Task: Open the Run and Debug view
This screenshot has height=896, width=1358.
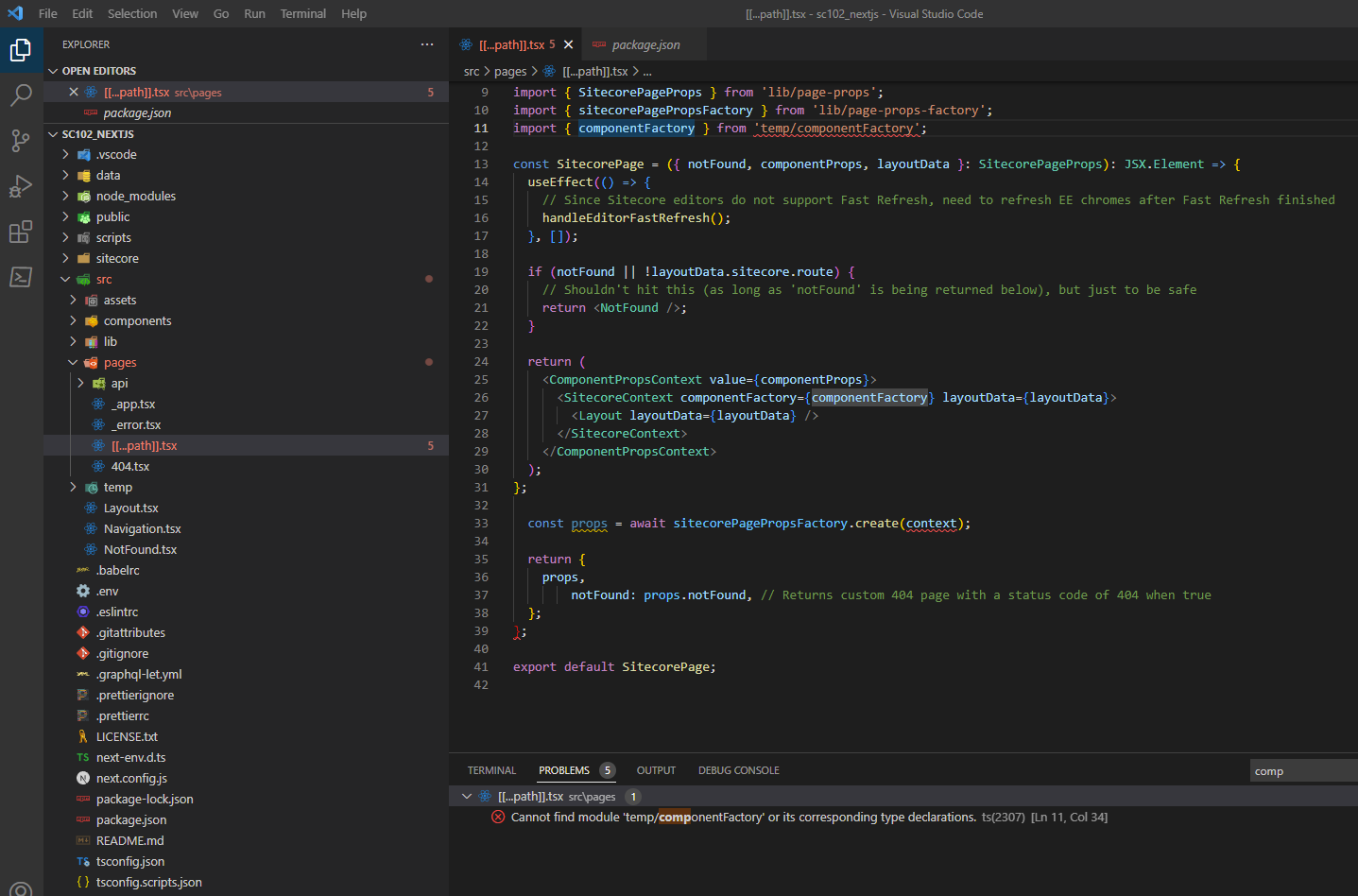Action: click(21, 186)
